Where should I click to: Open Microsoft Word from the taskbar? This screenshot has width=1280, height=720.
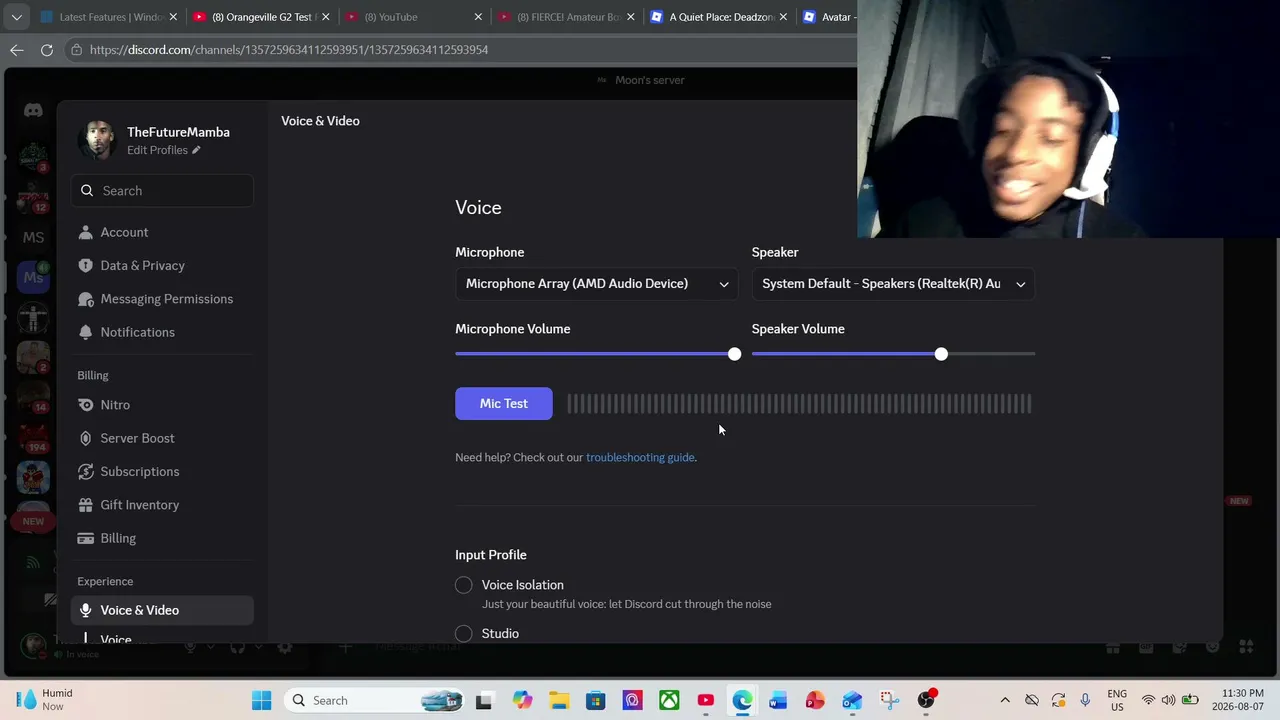click(778, 701)
